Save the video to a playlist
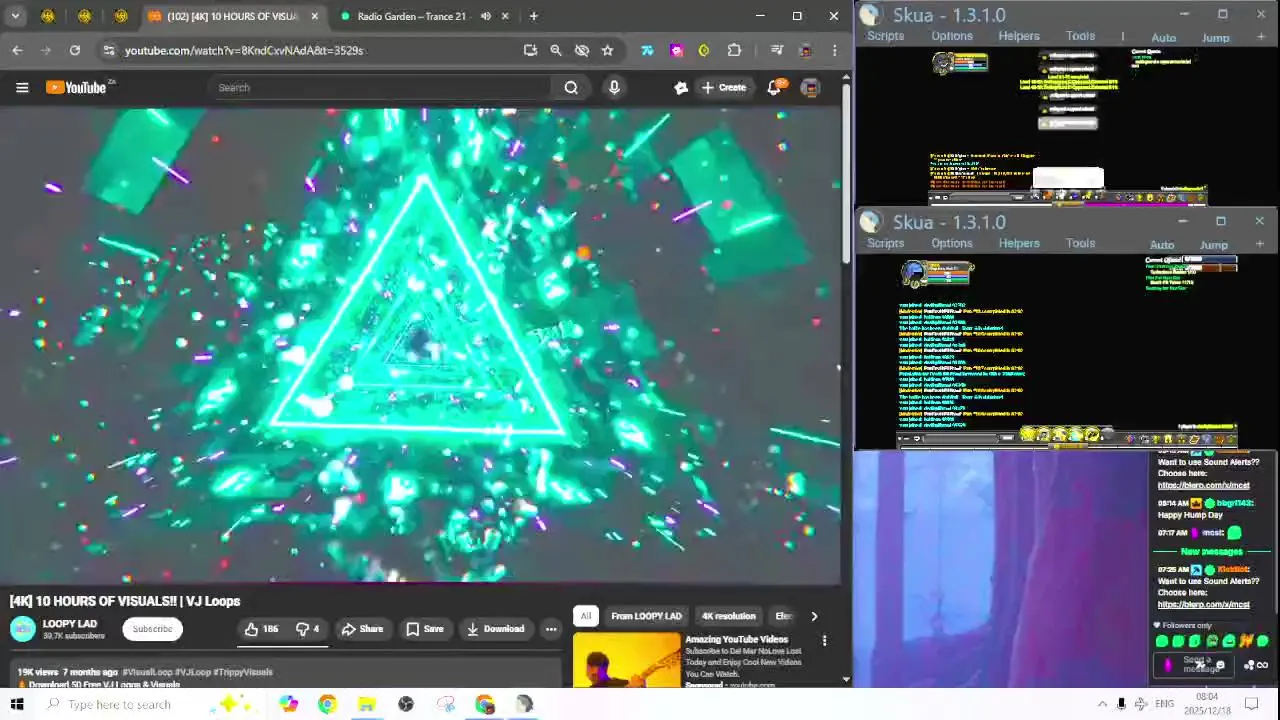Screen dimensions: 1280x720 coord(425,629)
